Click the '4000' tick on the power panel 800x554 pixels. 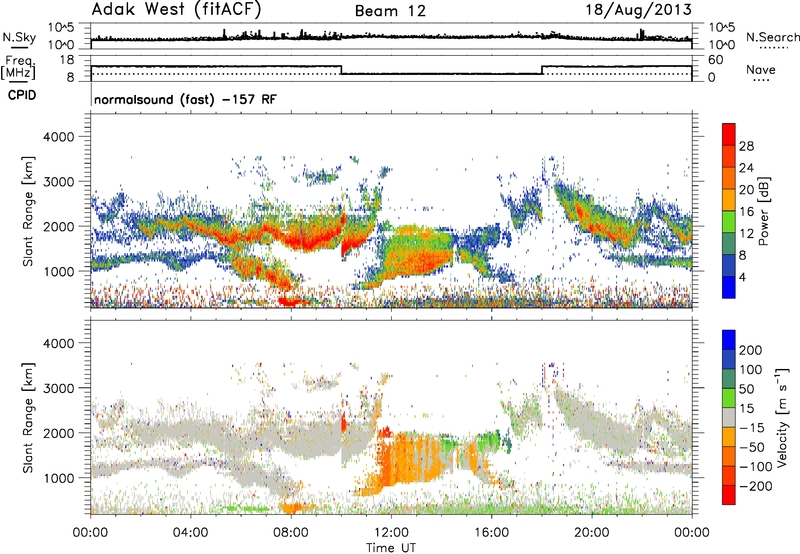point(58,137)
